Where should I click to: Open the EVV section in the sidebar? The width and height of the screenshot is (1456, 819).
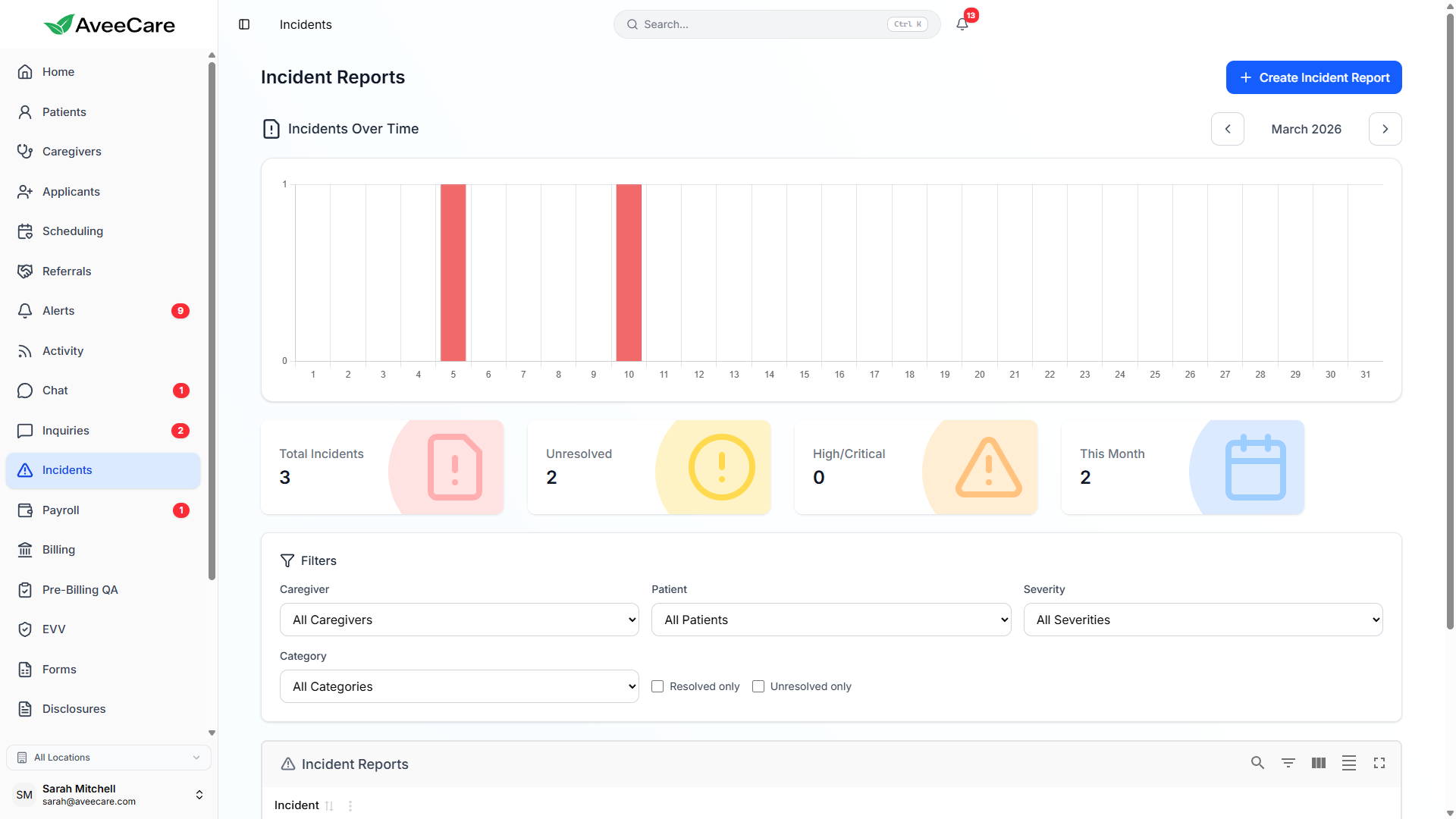pos(53,629)
